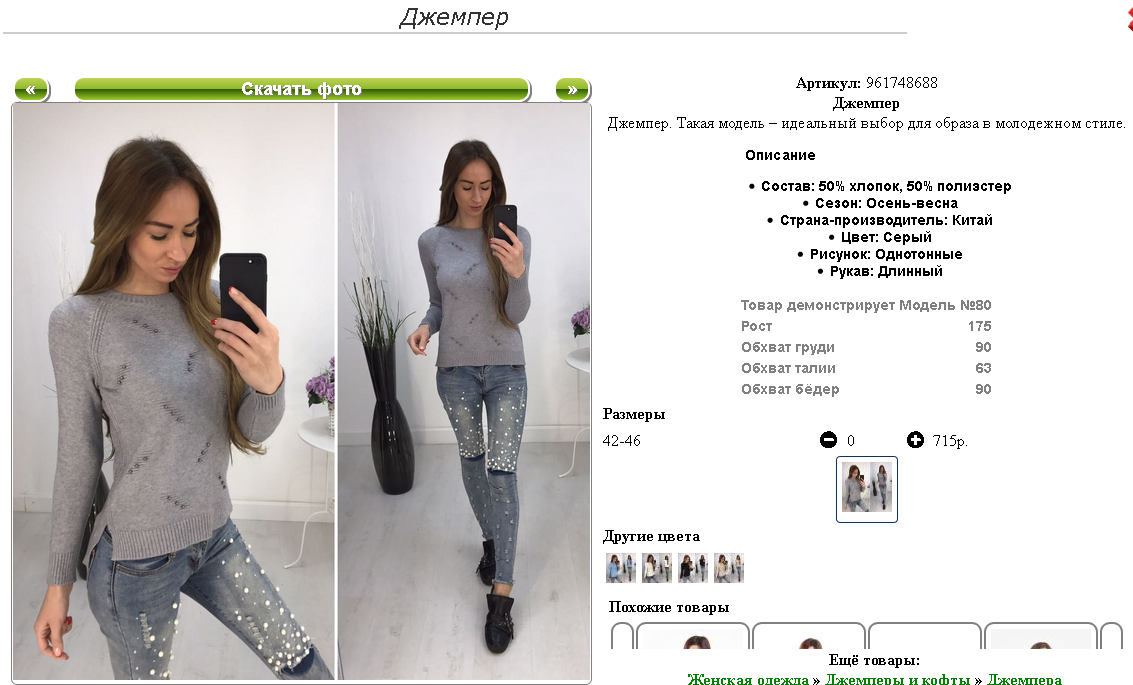Open the Джемпера breadcrumb link
1133x685 pixels.
tap(1024, 678)
